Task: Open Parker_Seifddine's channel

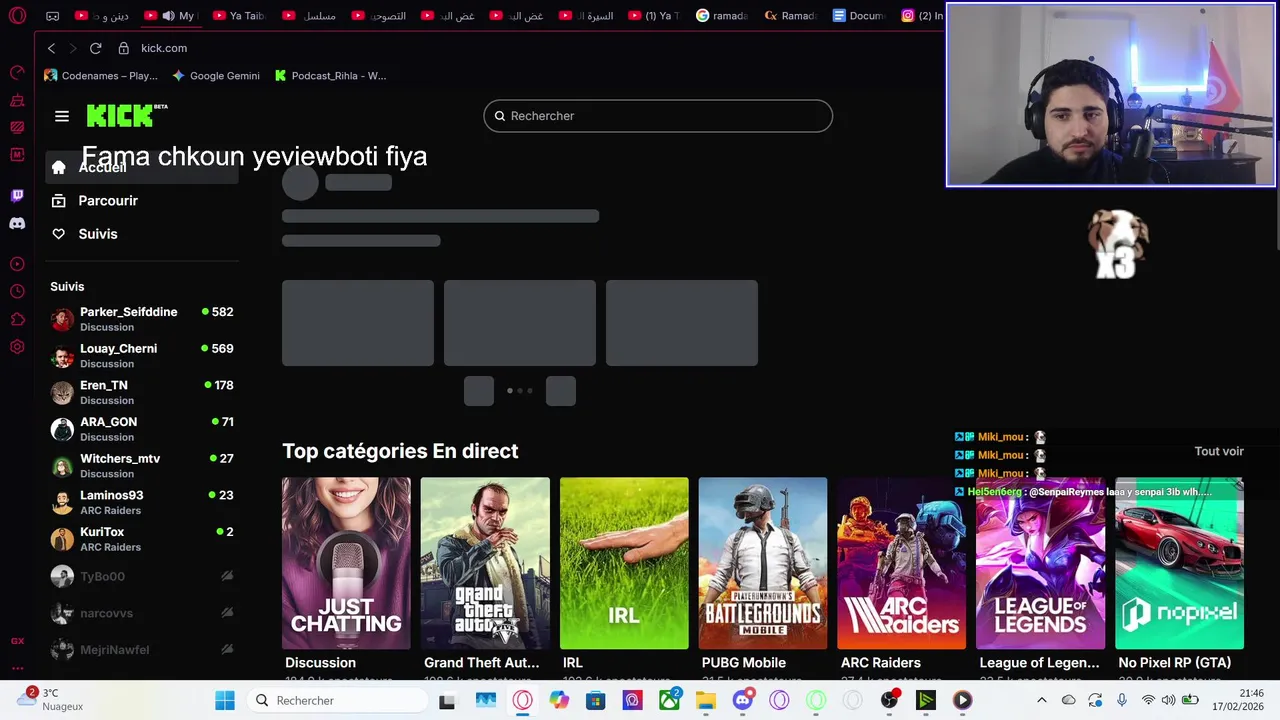Action: click(x=142, y=319)
